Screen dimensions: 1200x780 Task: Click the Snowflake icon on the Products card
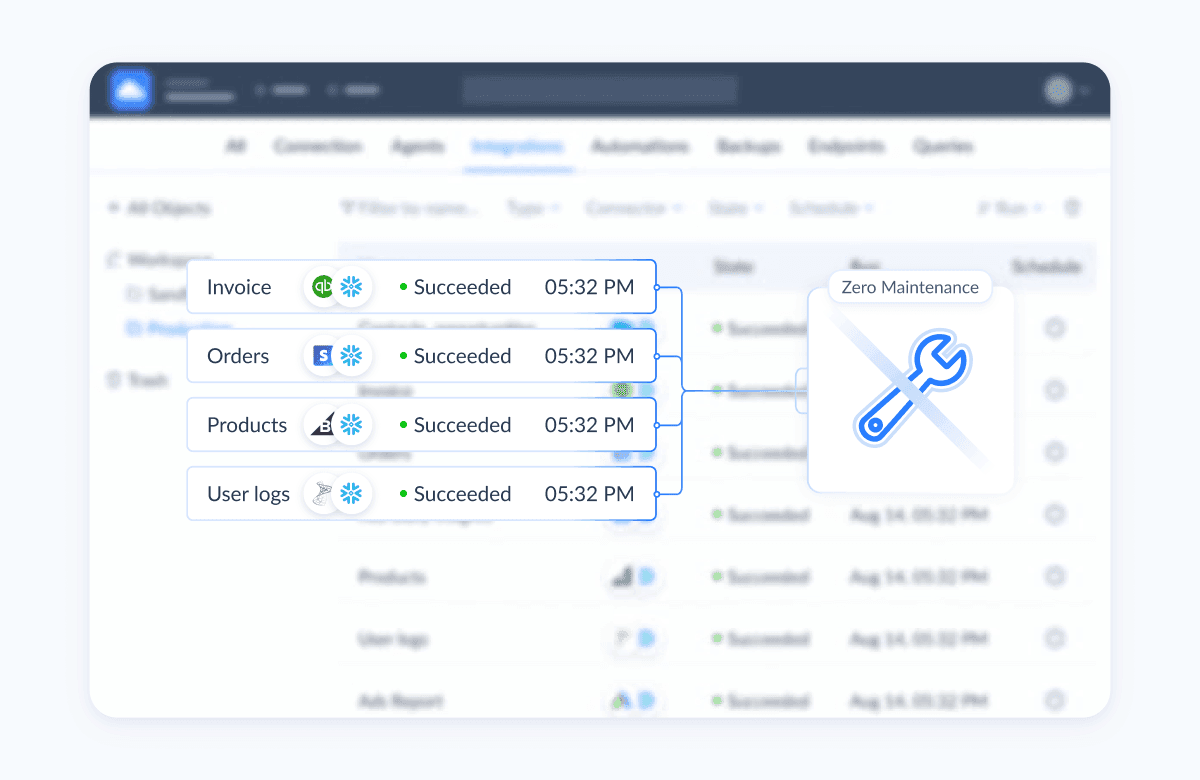point(351,425)
